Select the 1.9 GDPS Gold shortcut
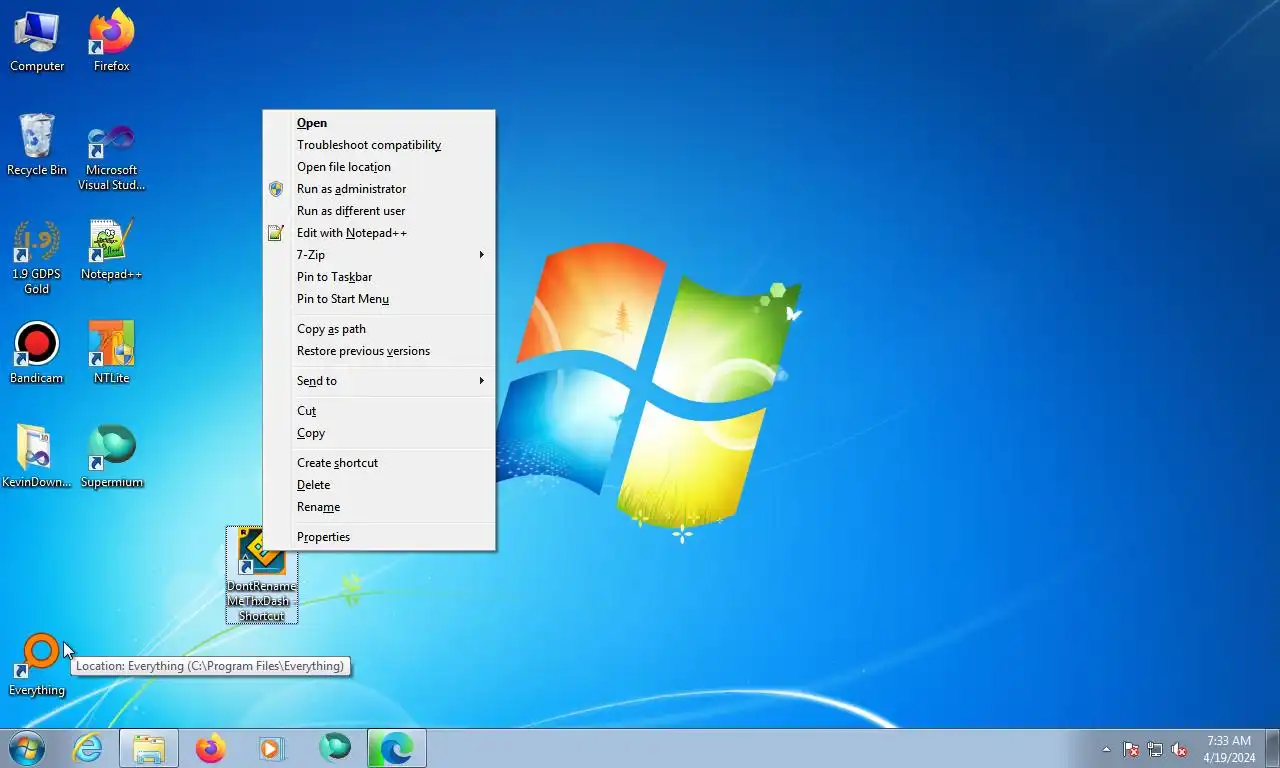Screen dimensions: 1280x768 (x=37, y=256)
